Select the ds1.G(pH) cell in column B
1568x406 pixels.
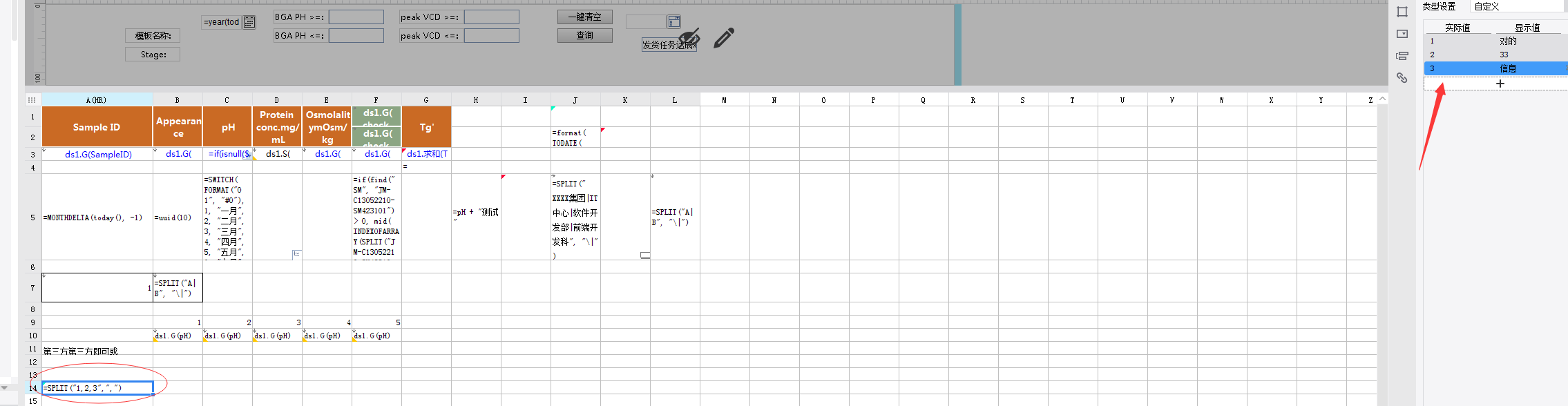(x=178, y=336)
